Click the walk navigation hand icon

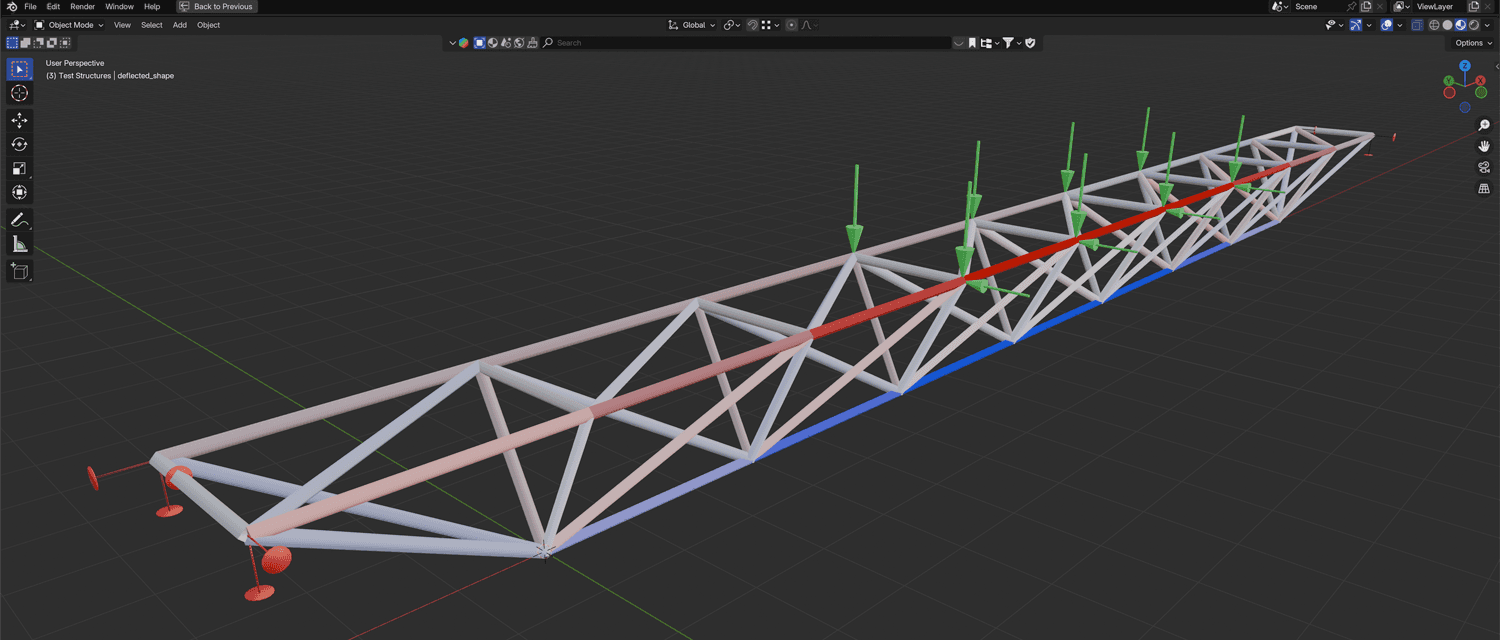1484,145
